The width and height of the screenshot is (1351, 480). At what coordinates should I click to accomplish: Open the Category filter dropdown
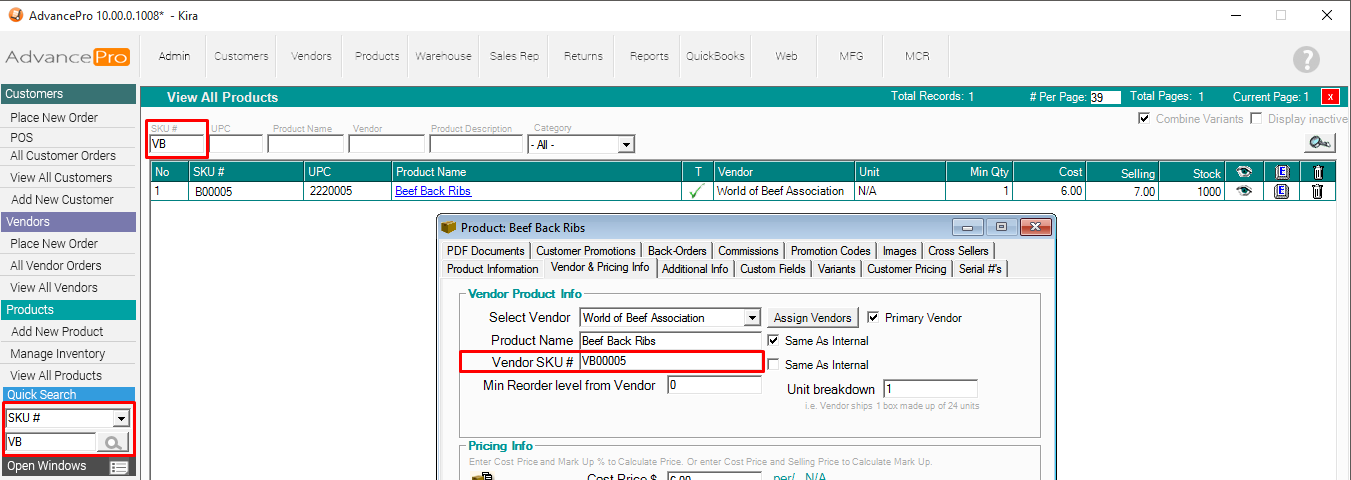point(625,145)
